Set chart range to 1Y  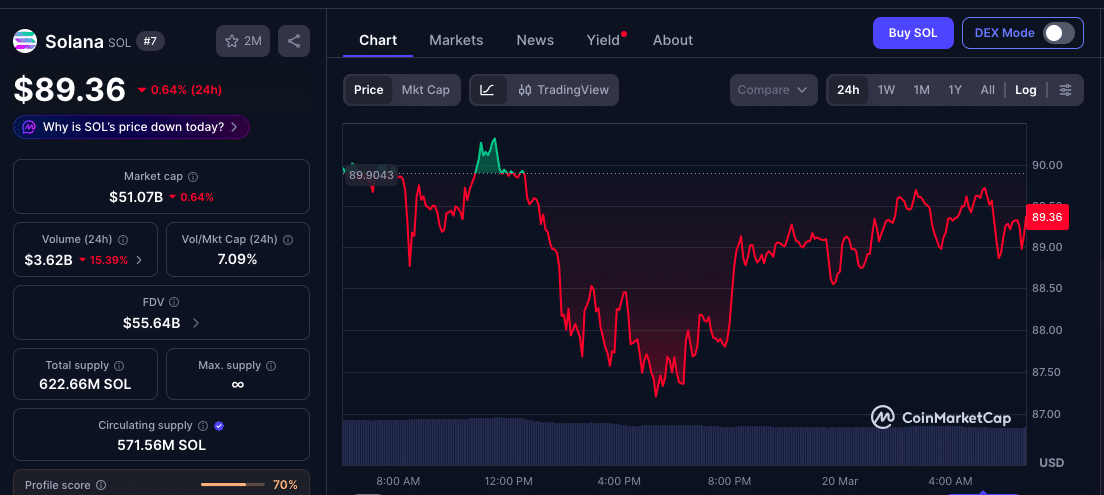pos(955,90)
